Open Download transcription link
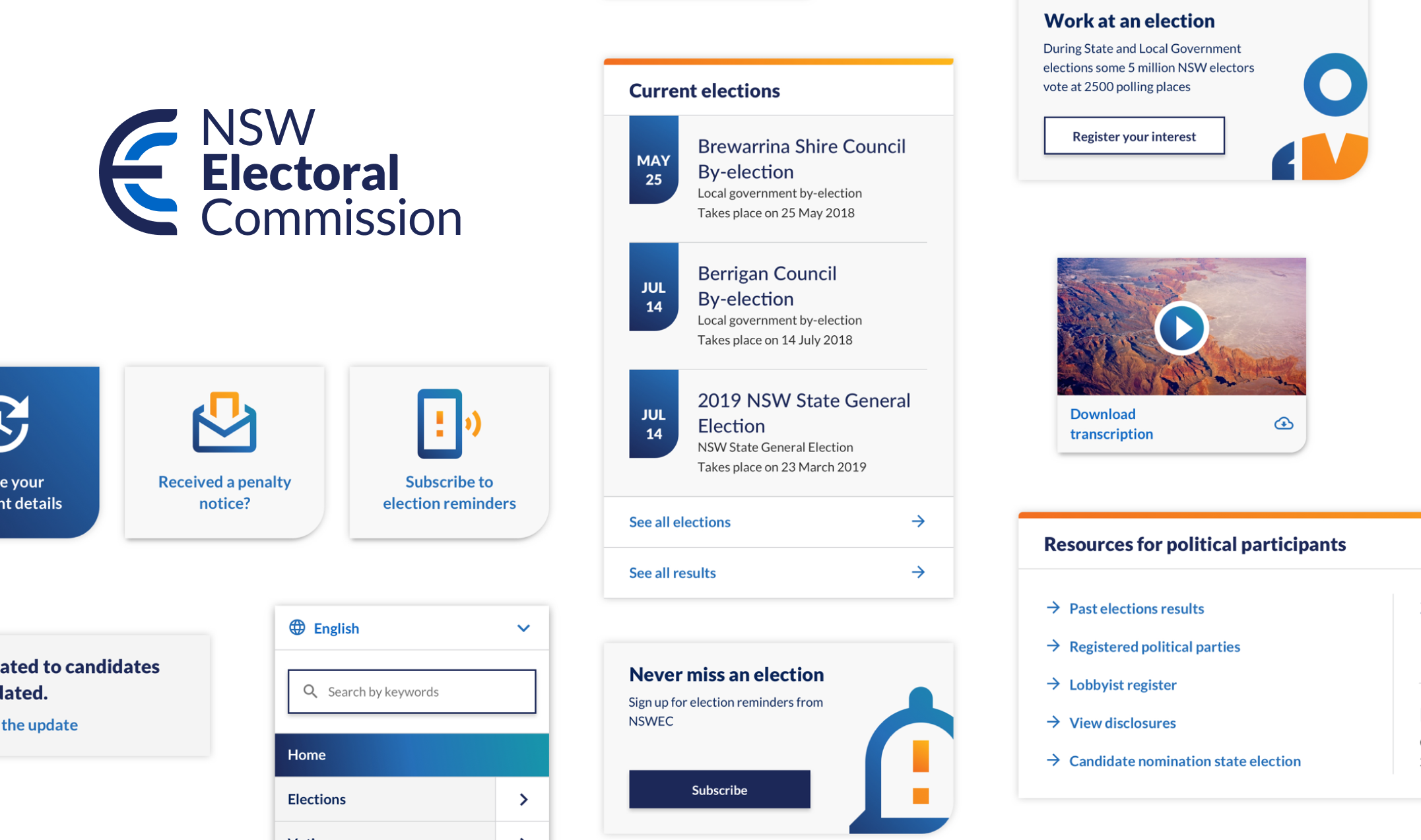 1111,424
